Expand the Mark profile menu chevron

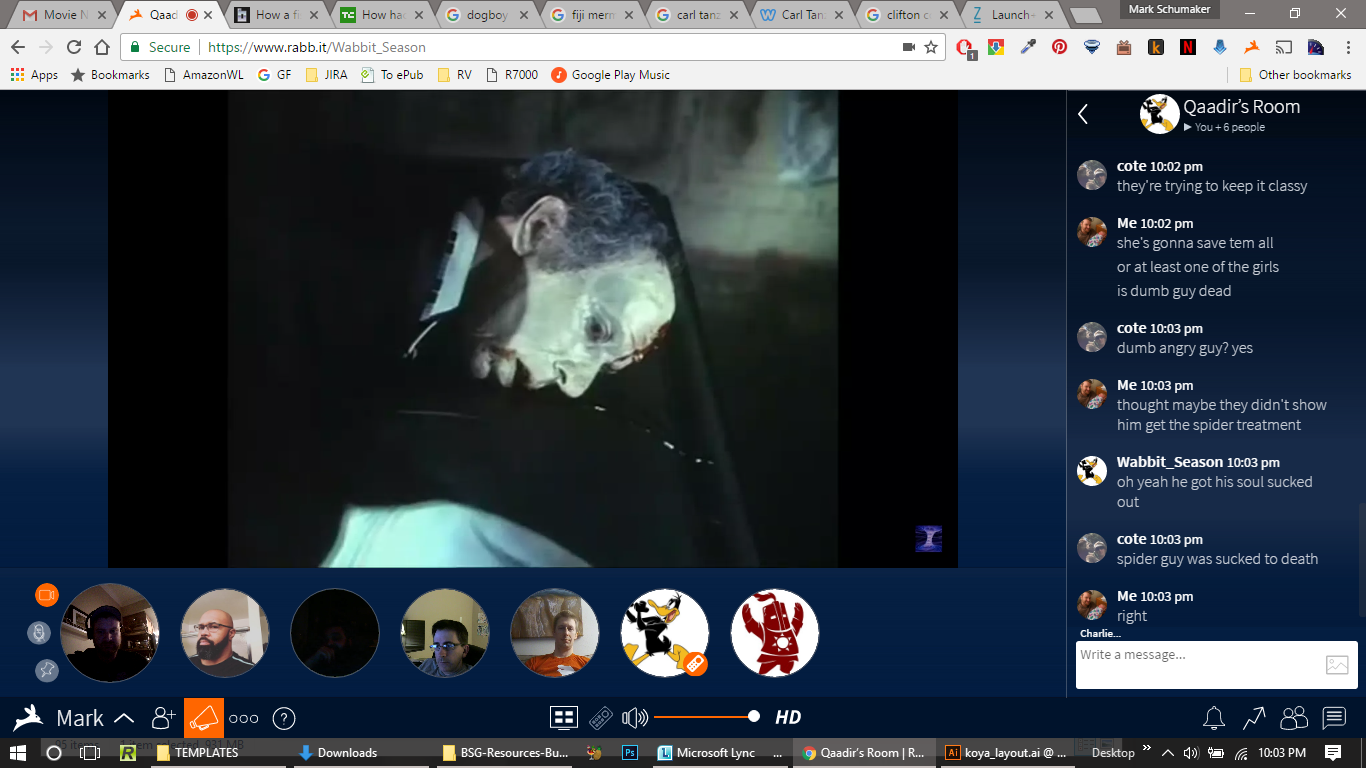click(x=124, y=718)
